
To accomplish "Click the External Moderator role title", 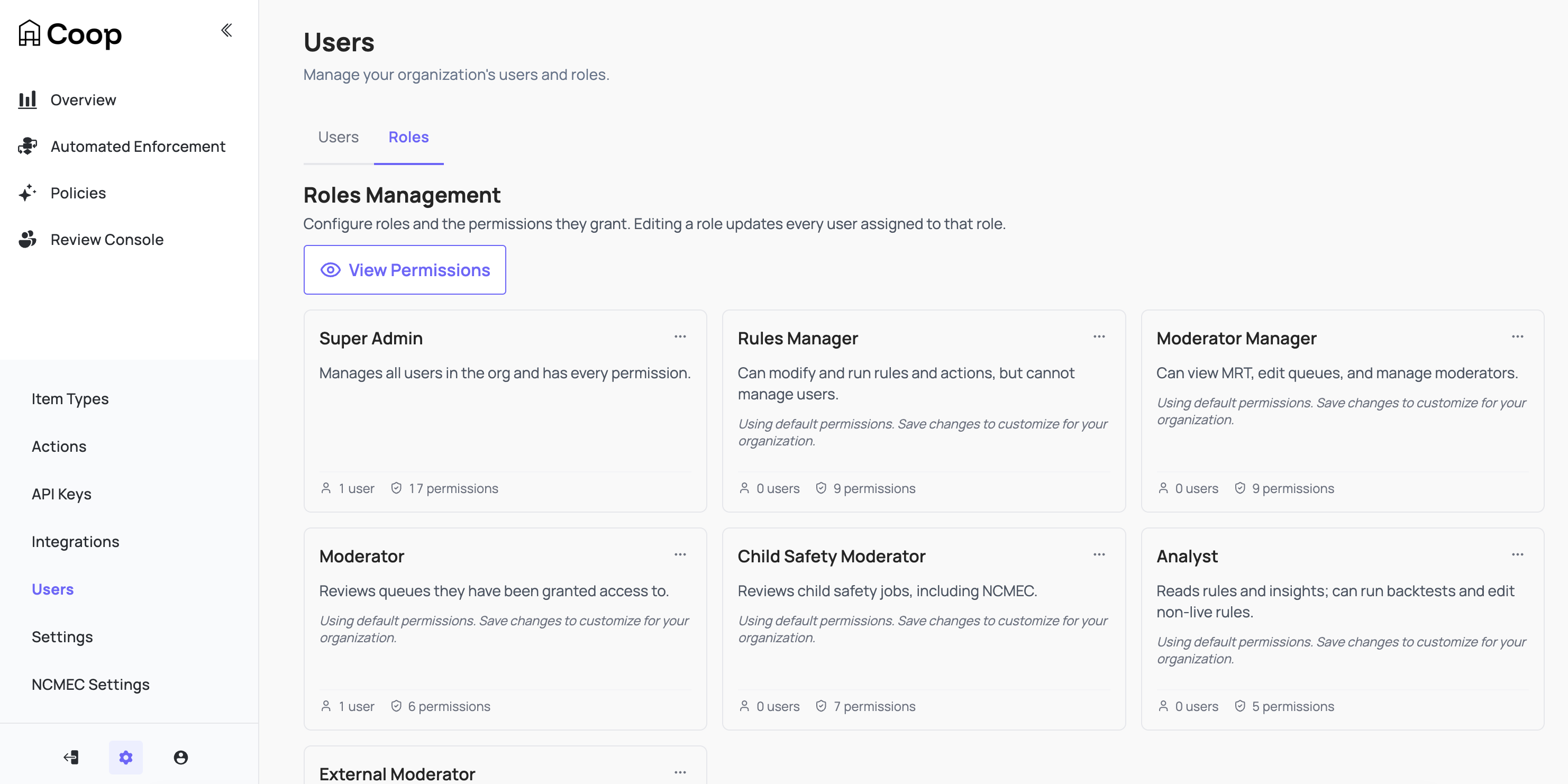I will point(397,773).
